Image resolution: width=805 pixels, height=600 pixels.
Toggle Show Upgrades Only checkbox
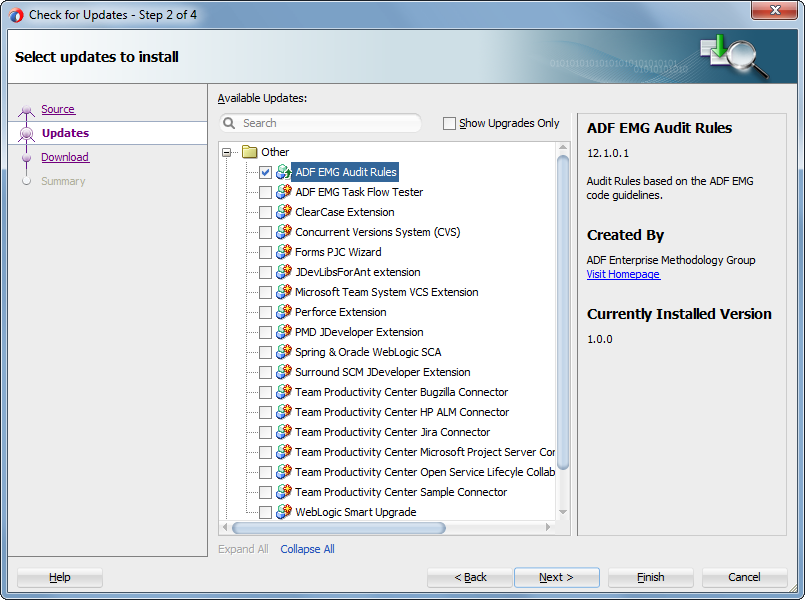449,124
